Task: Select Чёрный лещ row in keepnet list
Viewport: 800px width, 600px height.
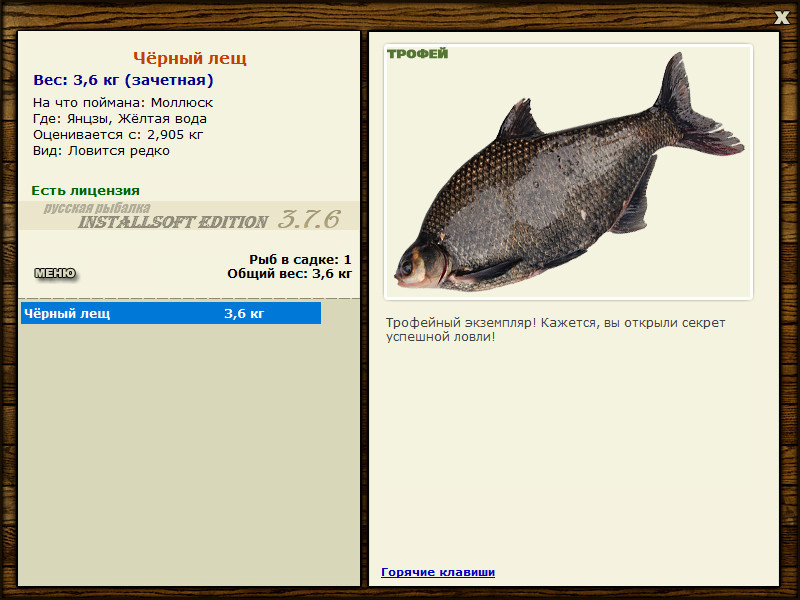Action: pyautogui.click(x=171, y=313)
